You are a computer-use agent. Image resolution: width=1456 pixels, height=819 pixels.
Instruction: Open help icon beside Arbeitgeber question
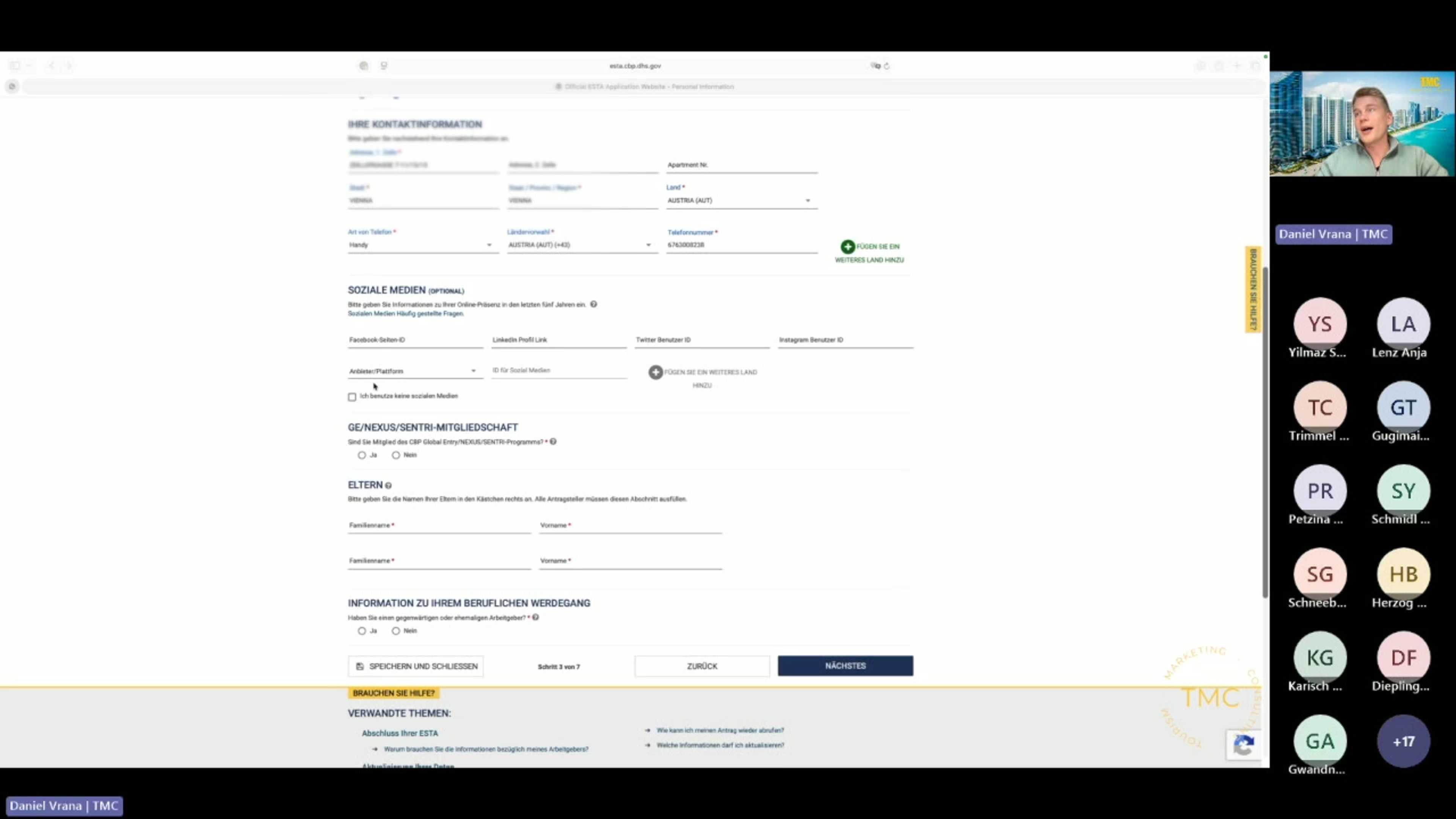pos(535,617)
